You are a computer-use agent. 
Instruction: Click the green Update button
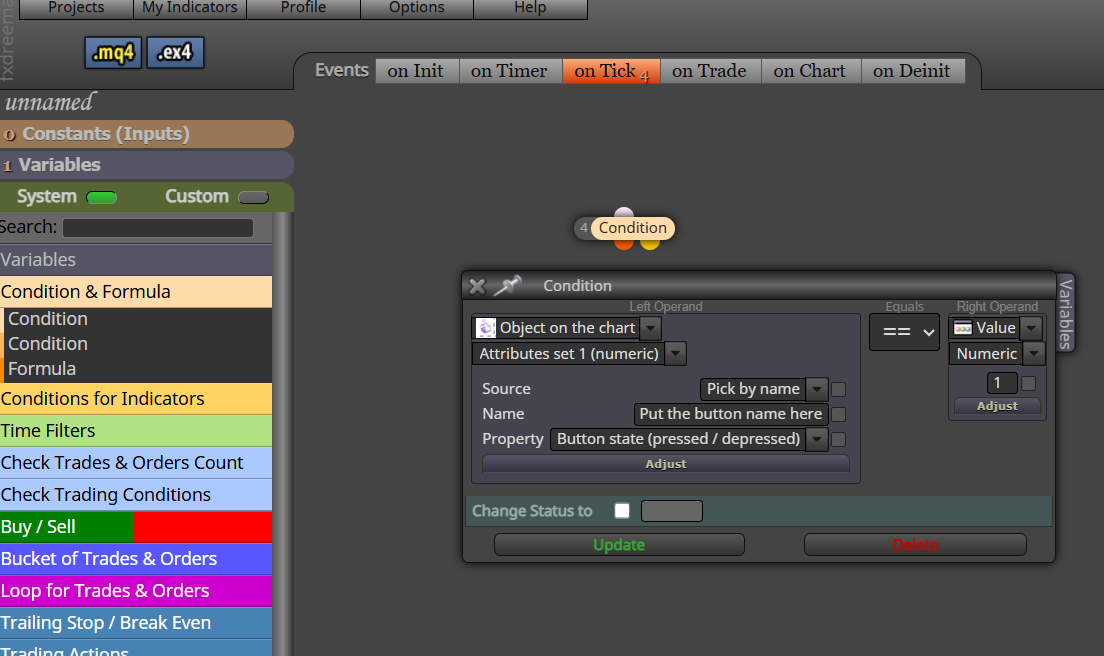(x=619, y=545)
